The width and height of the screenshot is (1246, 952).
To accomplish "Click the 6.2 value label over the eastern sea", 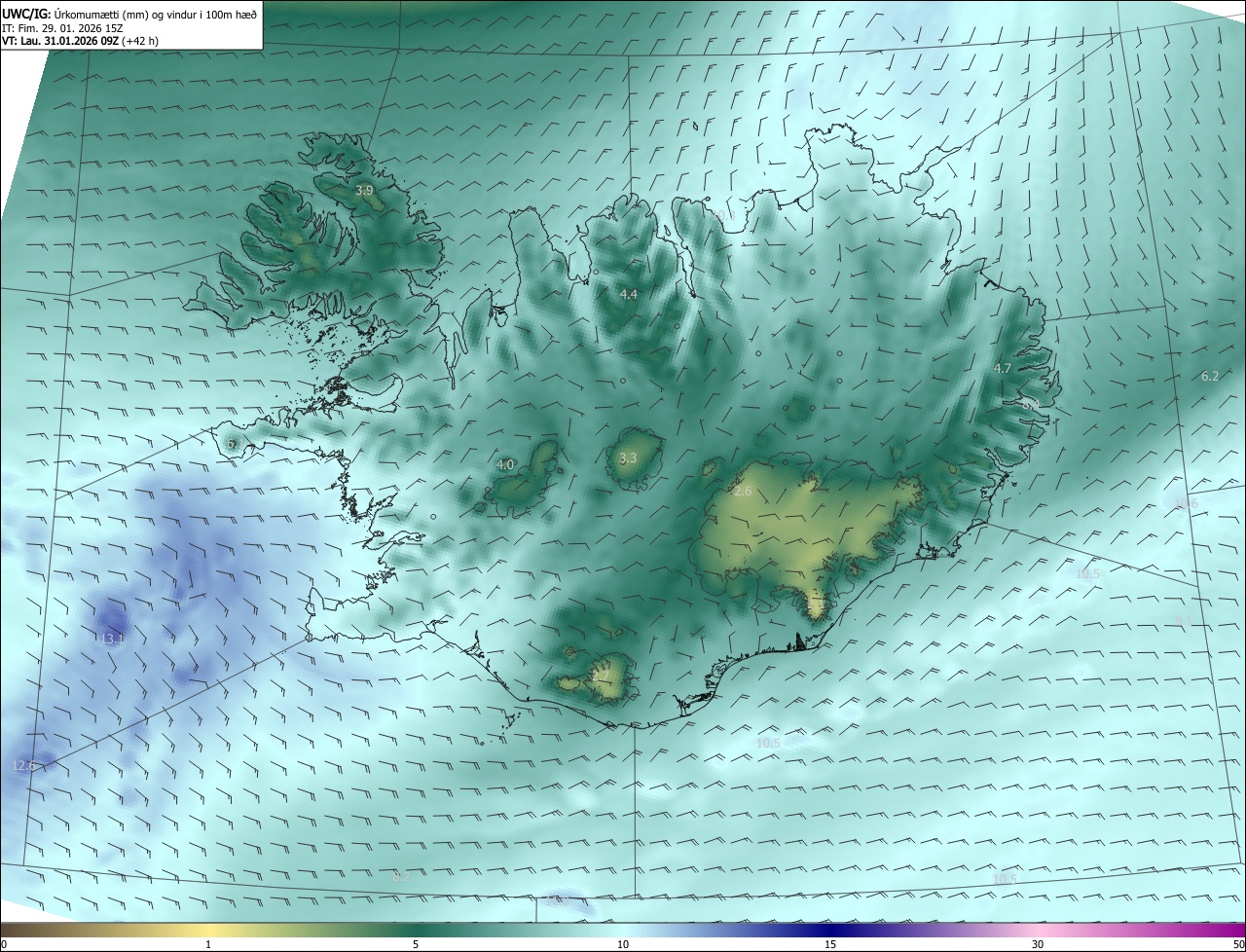I will coord(1210,376).
